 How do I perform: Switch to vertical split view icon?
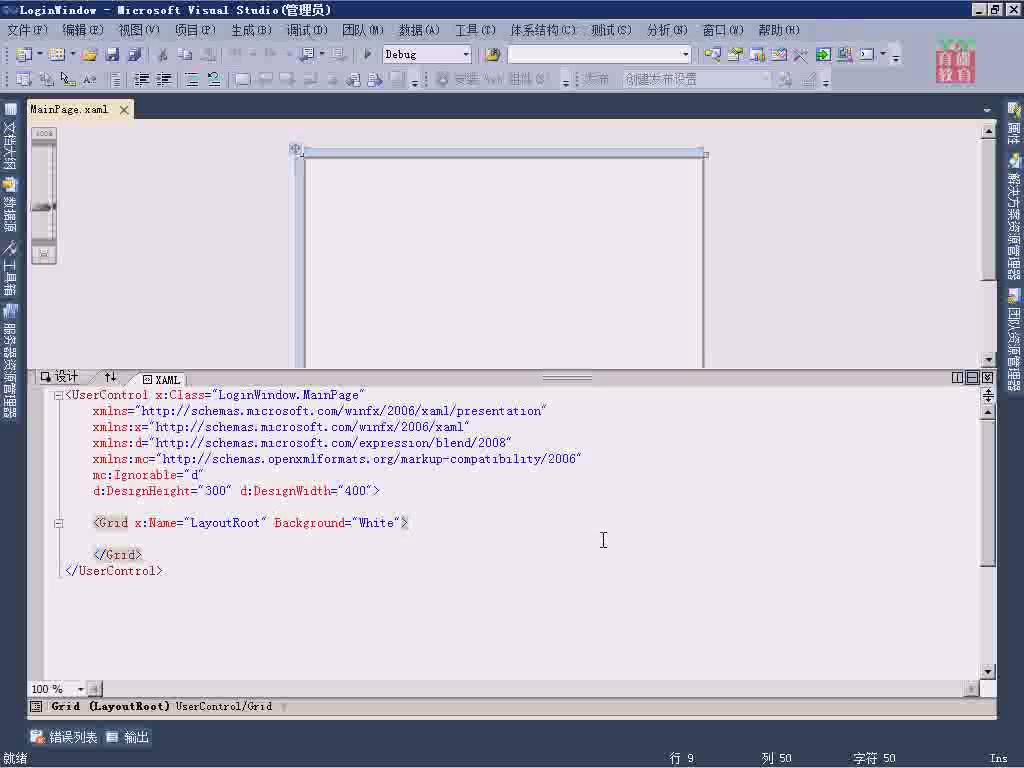pyautogui.click(x=957, y=377)
